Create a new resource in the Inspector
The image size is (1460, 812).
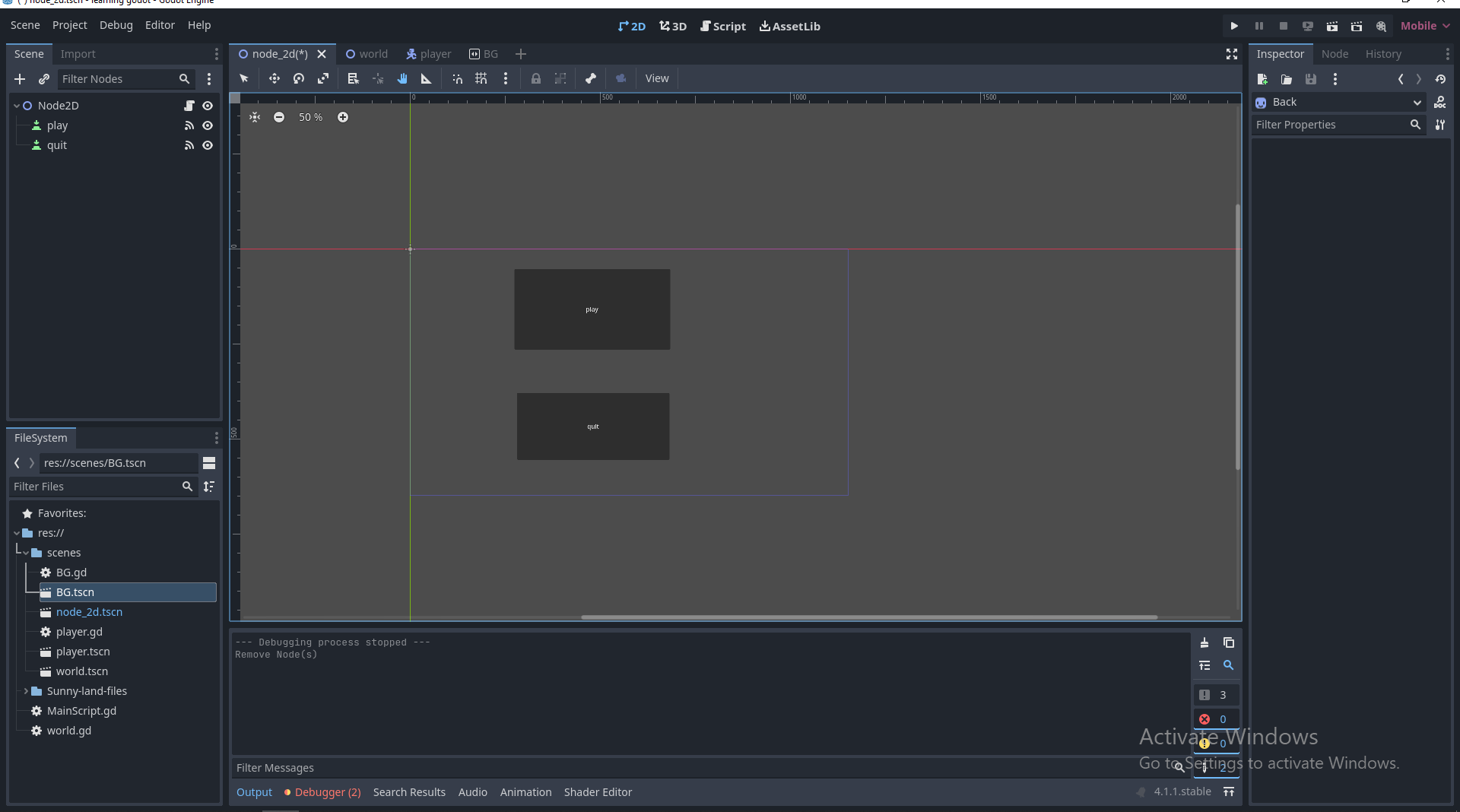pyautogui.click(x=1262, y=78)
